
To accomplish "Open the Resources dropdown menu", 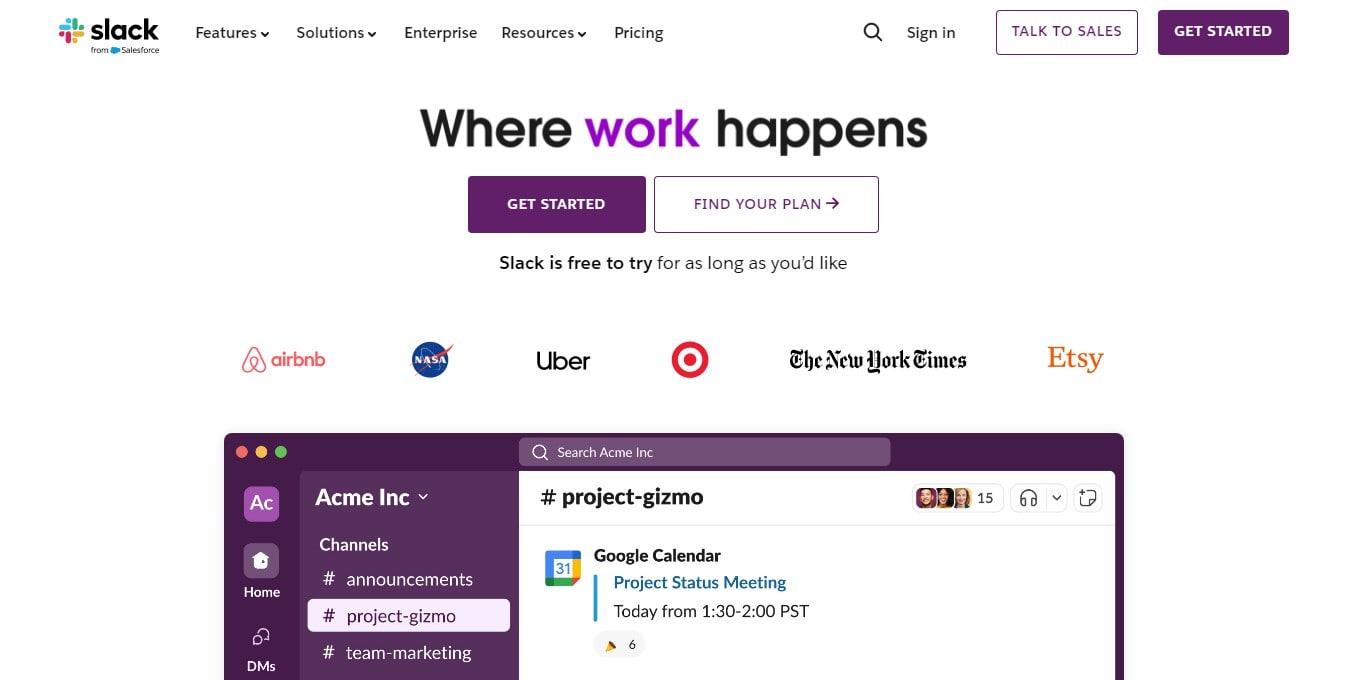I will point(544,33).
